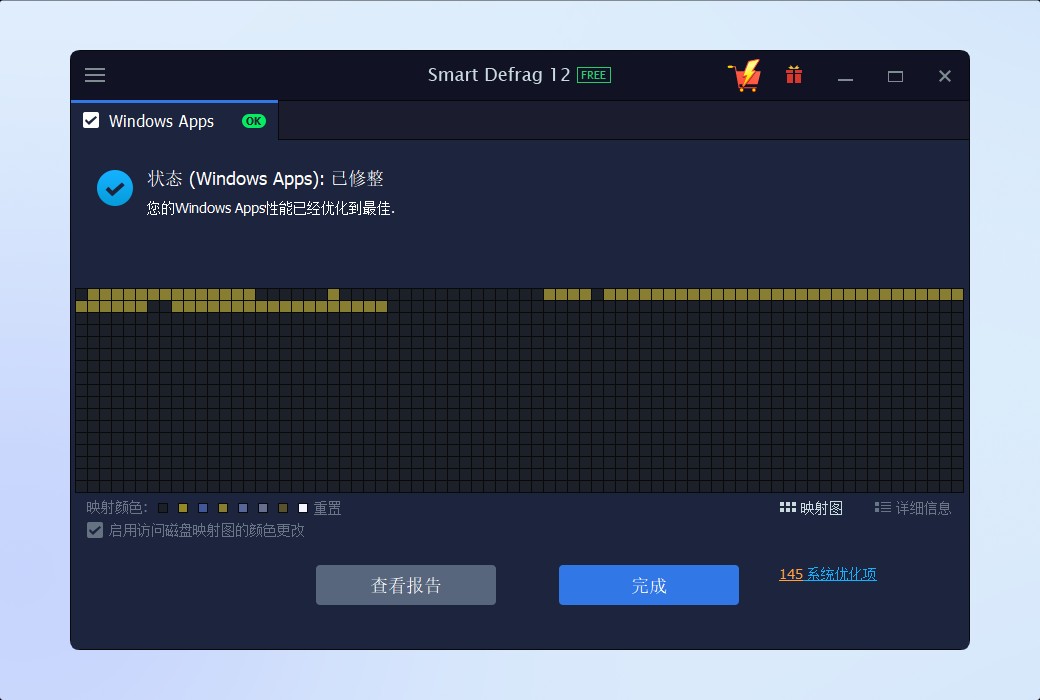Open the hamburger main menu
This screenshot has height=700, width=1040.
click(x=95, y=75)
